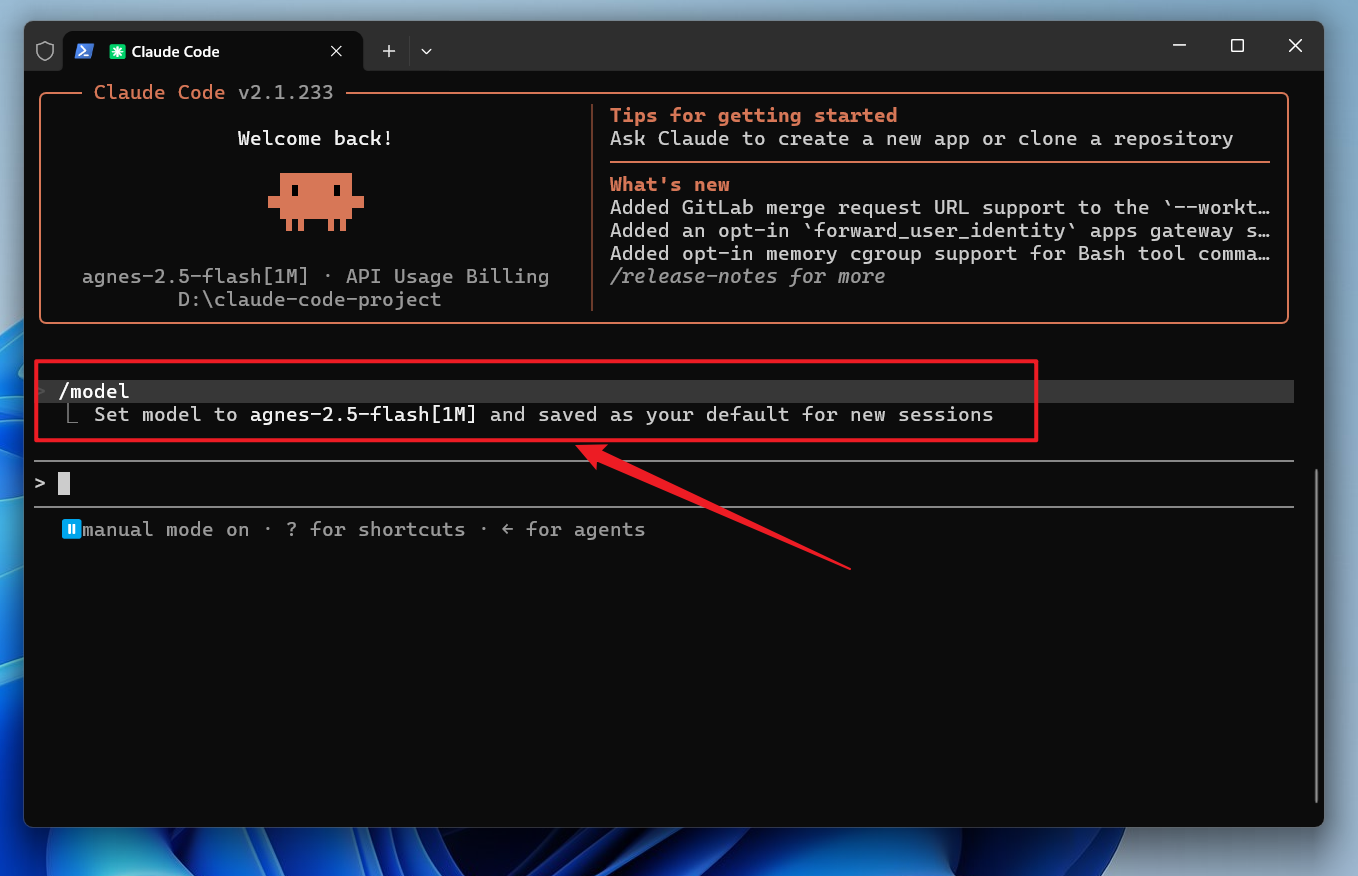1358x876 pixels.
Task: Expand the new tab profile dropdown
Action: click(x=426, y=51)
